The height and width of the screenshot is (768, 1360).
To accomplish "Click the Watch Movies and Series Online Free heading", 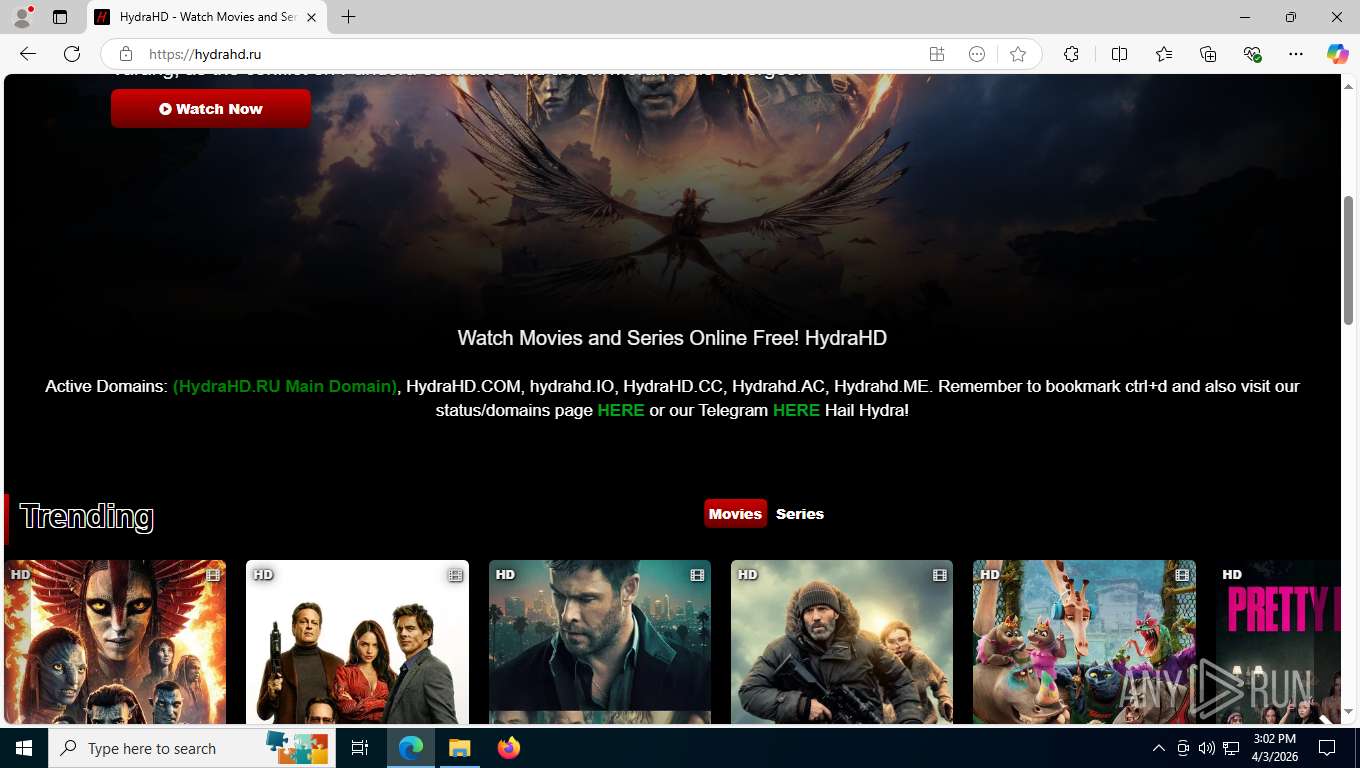I will pyautogui.click(x=672, y=338).
